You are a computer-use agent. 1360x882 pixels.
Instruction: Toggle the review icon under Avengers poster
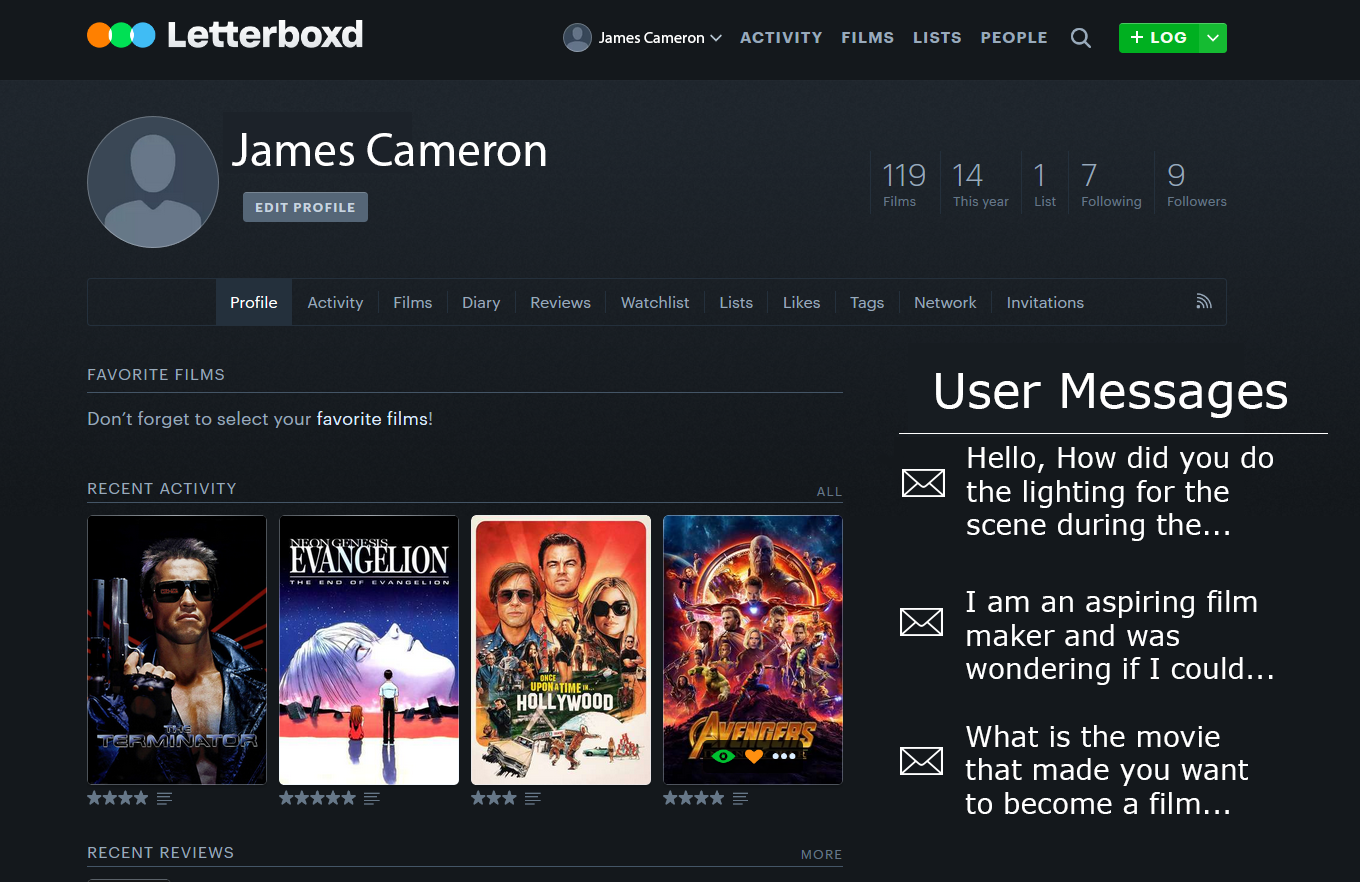click(740, 797)
